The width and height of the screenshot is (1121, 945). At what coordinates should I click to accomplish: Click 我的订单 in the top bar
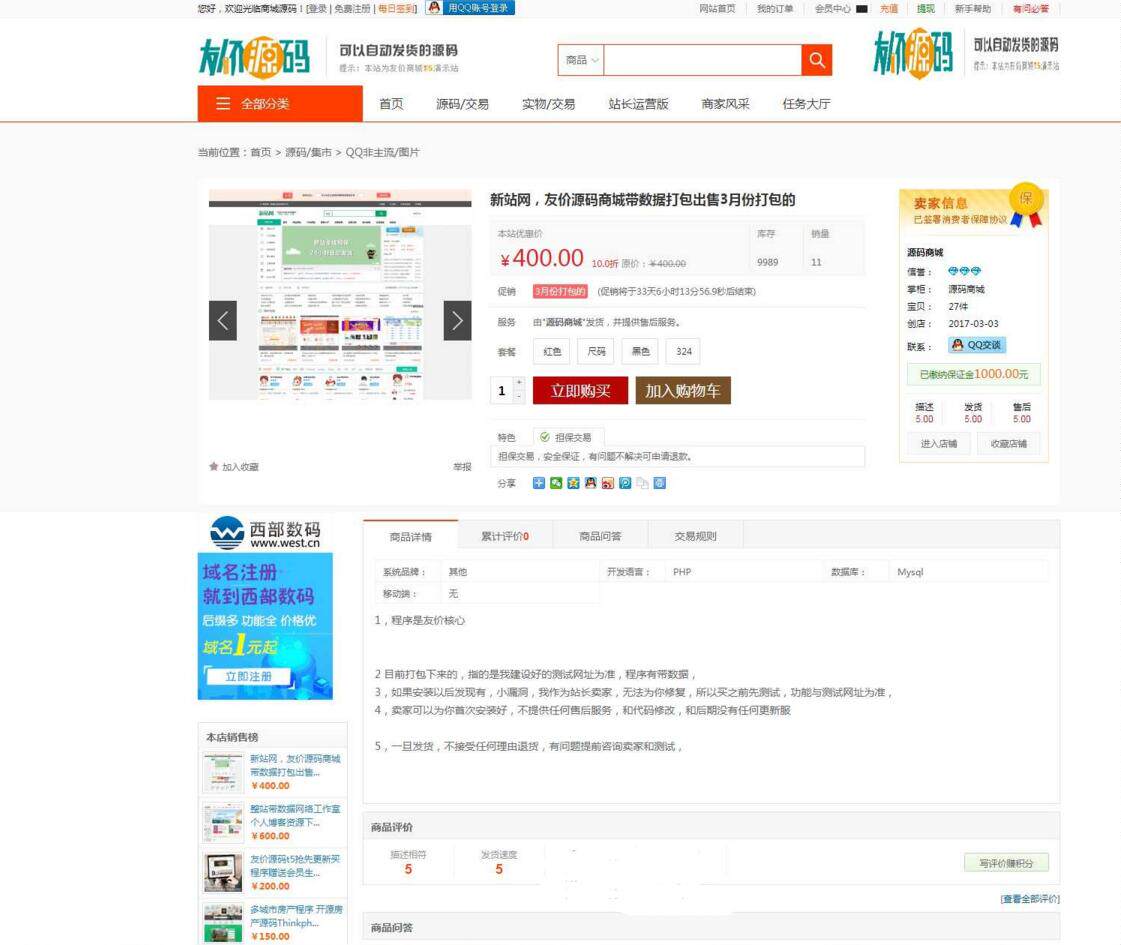(x=775, y=9)
